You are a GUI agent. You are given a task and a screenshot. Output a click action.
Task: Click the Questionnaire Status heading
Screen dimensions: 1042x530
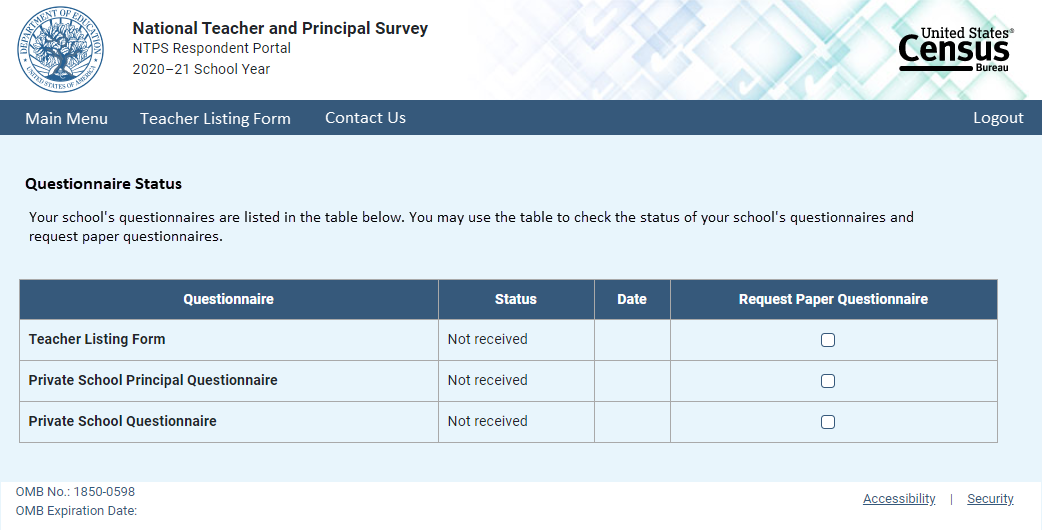[103, 184]
